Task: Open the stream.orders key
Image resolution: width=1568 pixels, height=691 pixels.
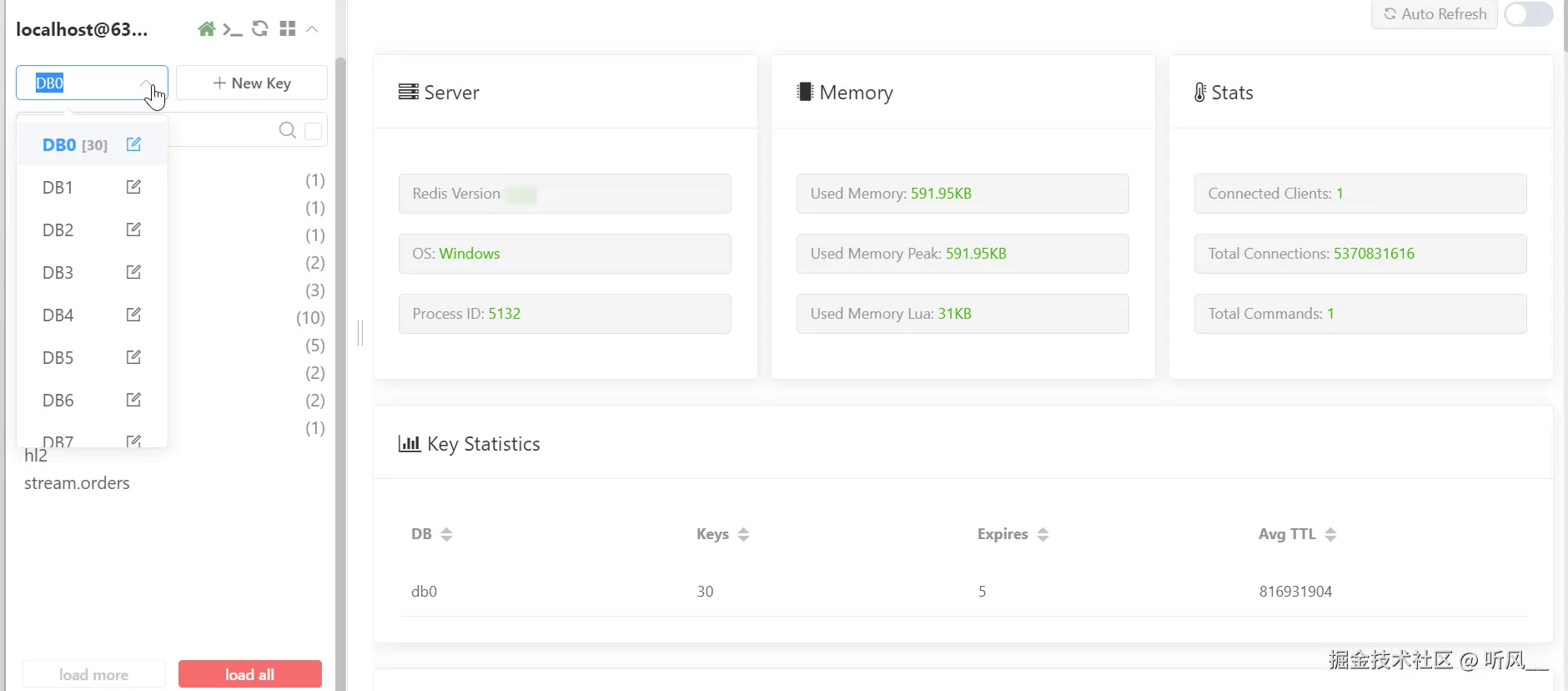Action: [77, 483]
